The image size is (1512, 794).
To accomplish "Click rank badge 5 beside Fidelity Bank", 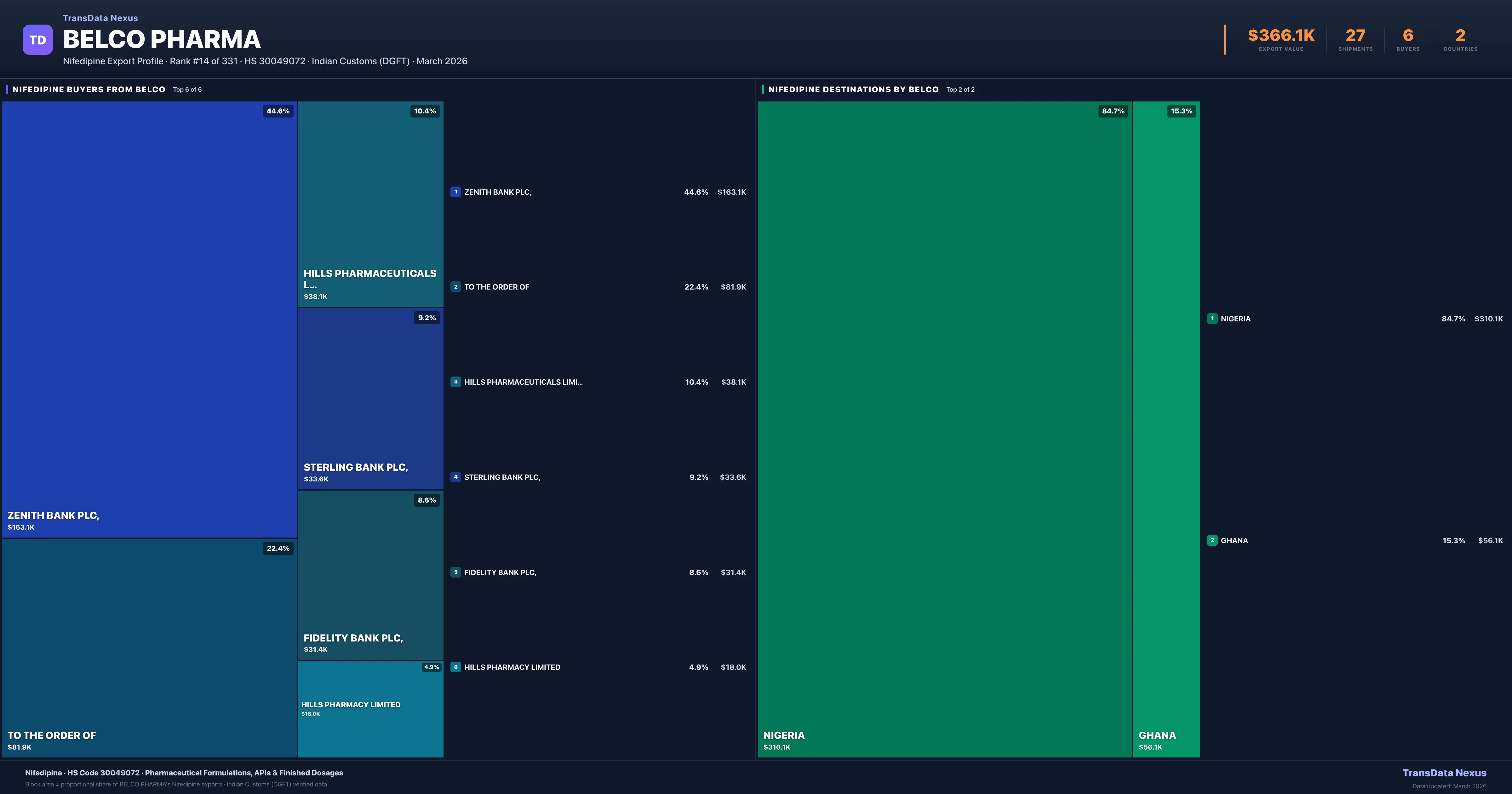I will 455,572.
